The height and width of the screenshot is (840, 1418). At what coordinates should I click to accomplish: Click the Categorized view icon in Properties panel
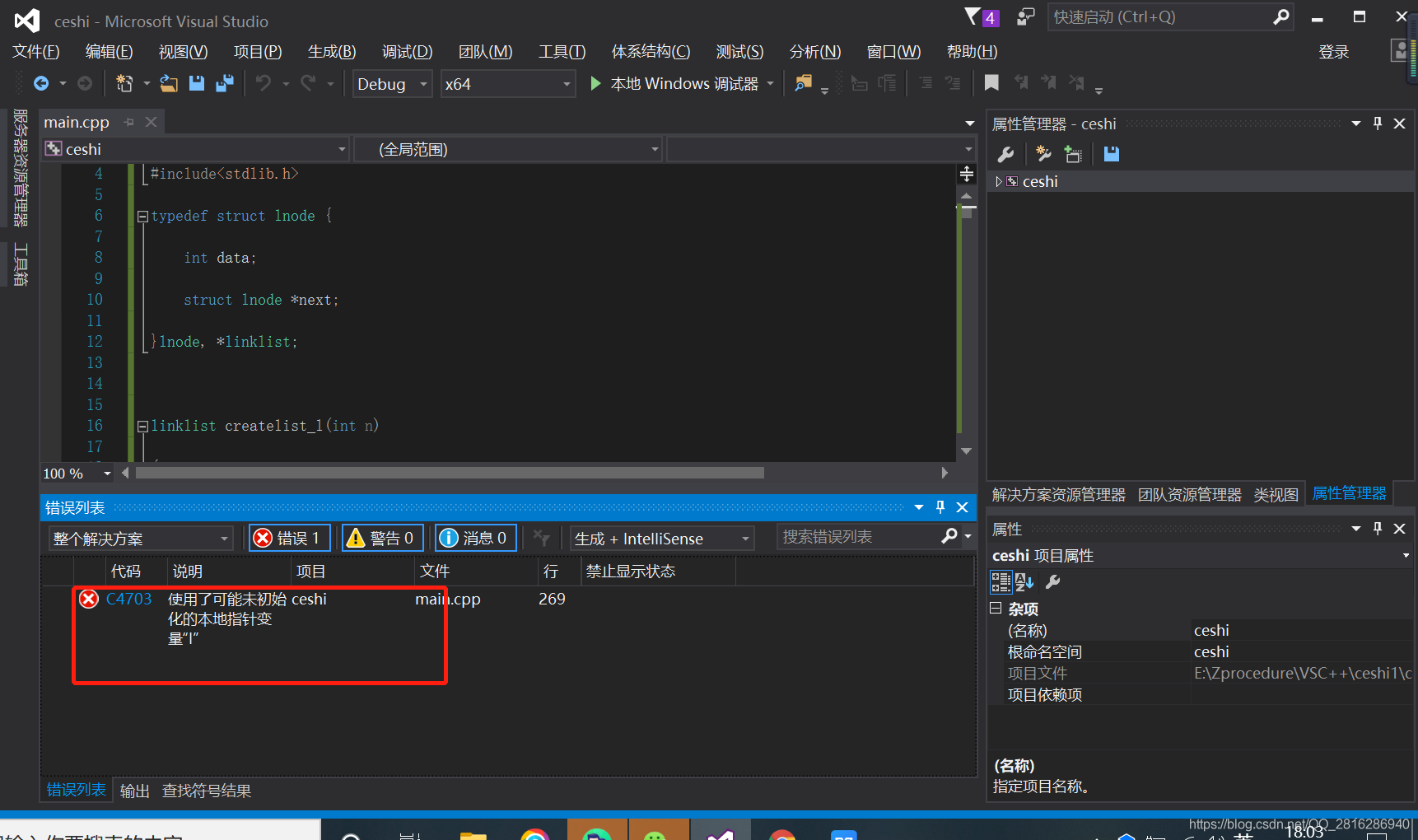click(x=1001, y=582)
